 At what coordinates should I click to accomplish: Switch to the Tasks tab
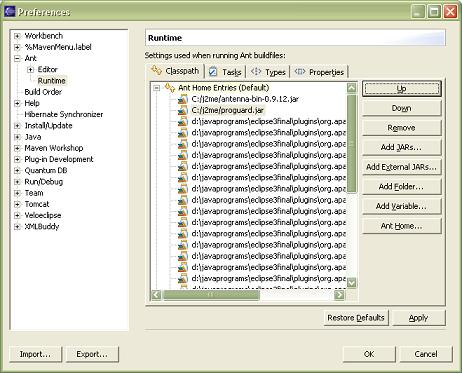[x=225, y=72]
